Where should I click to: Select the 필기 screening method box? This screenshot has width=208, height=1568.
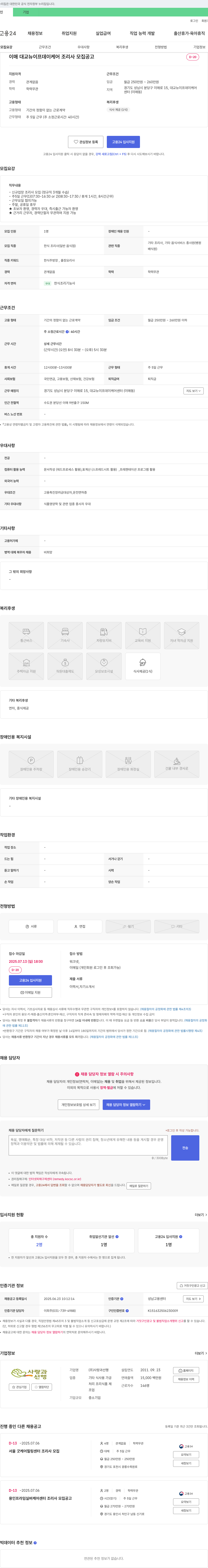[128, 926]
